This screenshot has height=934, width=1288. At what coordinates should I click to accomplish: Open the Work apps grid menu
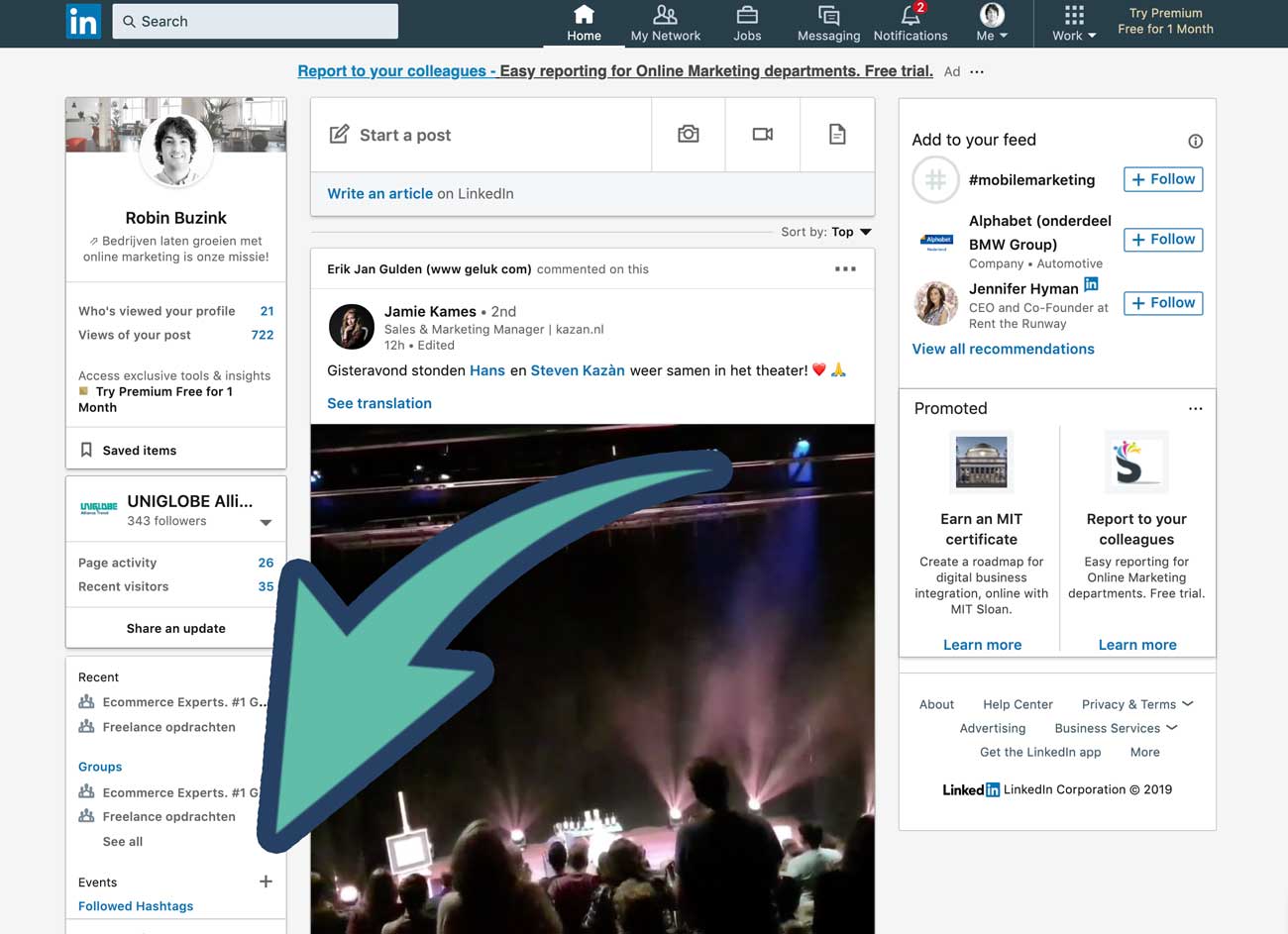tap(1074, 24)
